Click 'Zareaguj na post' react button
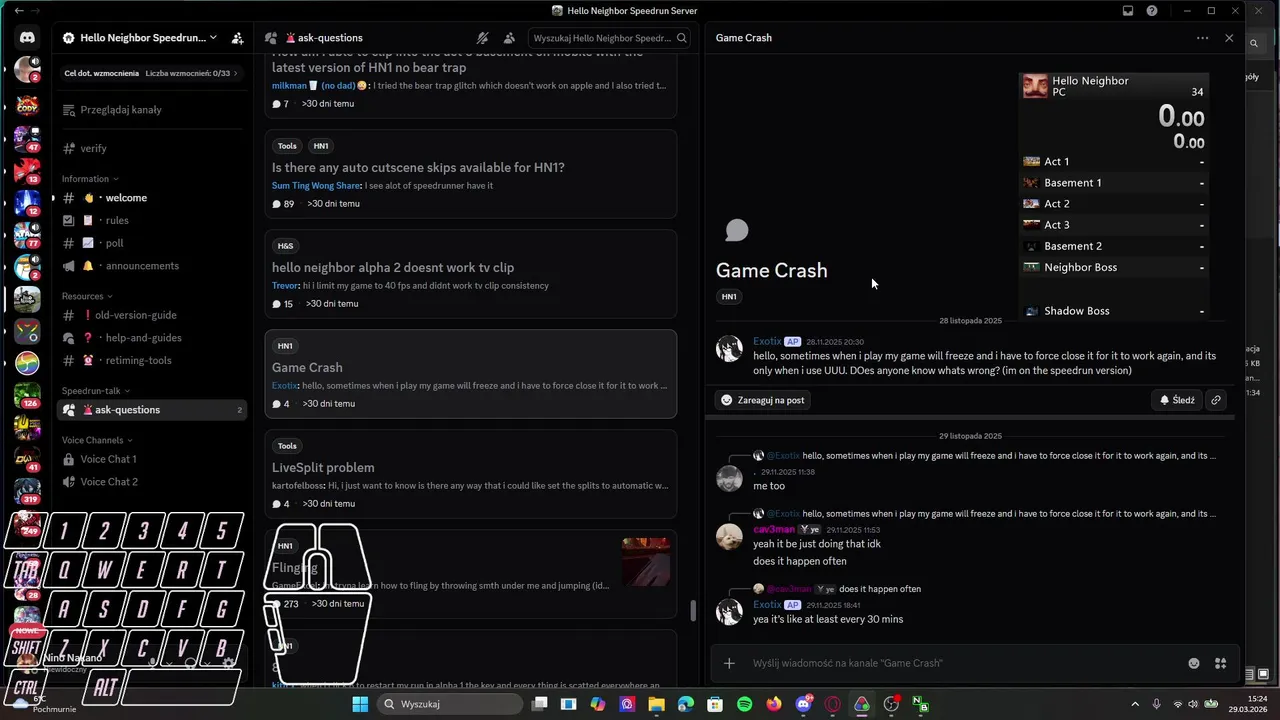1280x720 pixels. [763, 400]
